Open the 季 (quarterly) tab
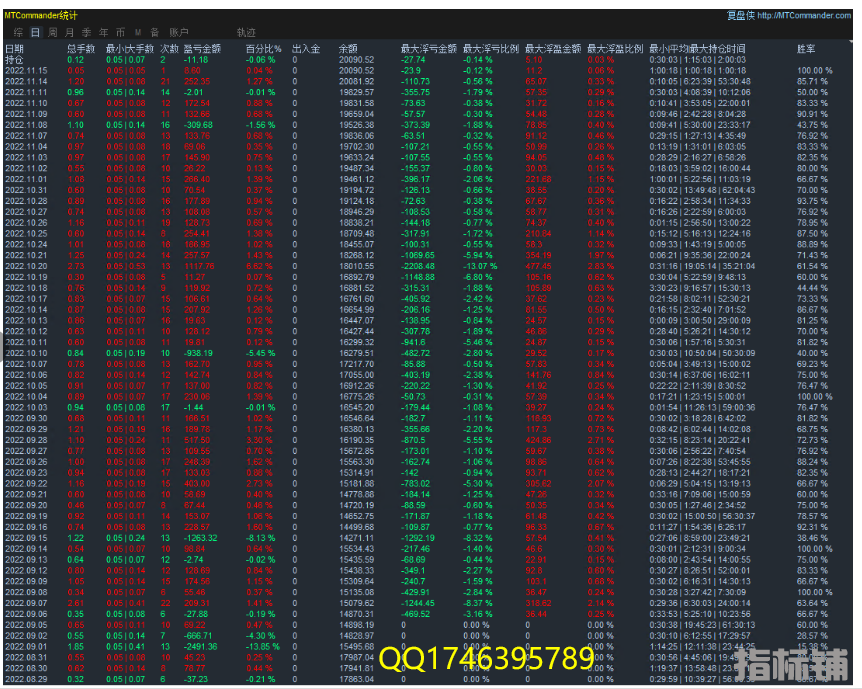Image resolution: width=862 pixels, height=689 pixels. [86, 33]
